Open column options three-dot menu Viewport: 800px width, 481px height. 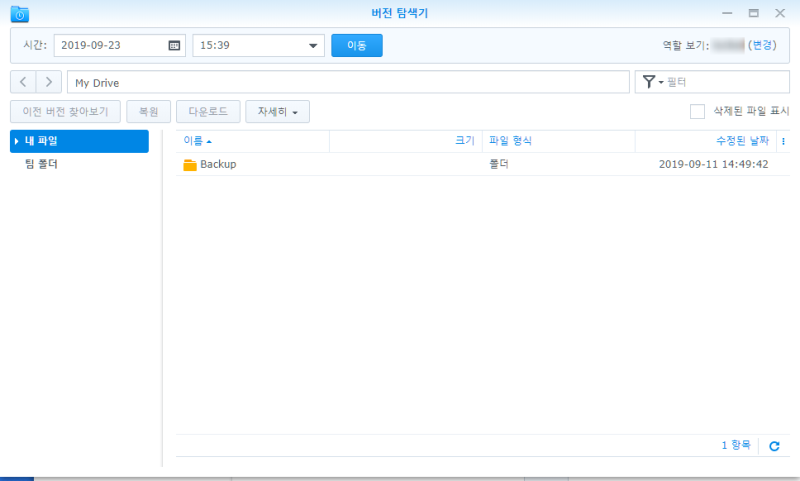coord(783,141)
